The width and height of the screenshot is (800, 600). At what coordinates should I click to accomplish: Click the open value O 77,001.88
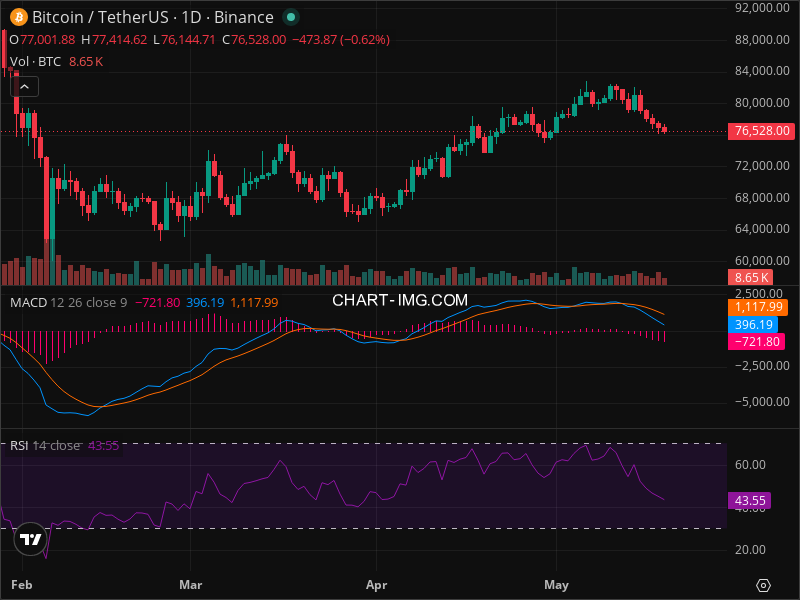coord(42,40)
